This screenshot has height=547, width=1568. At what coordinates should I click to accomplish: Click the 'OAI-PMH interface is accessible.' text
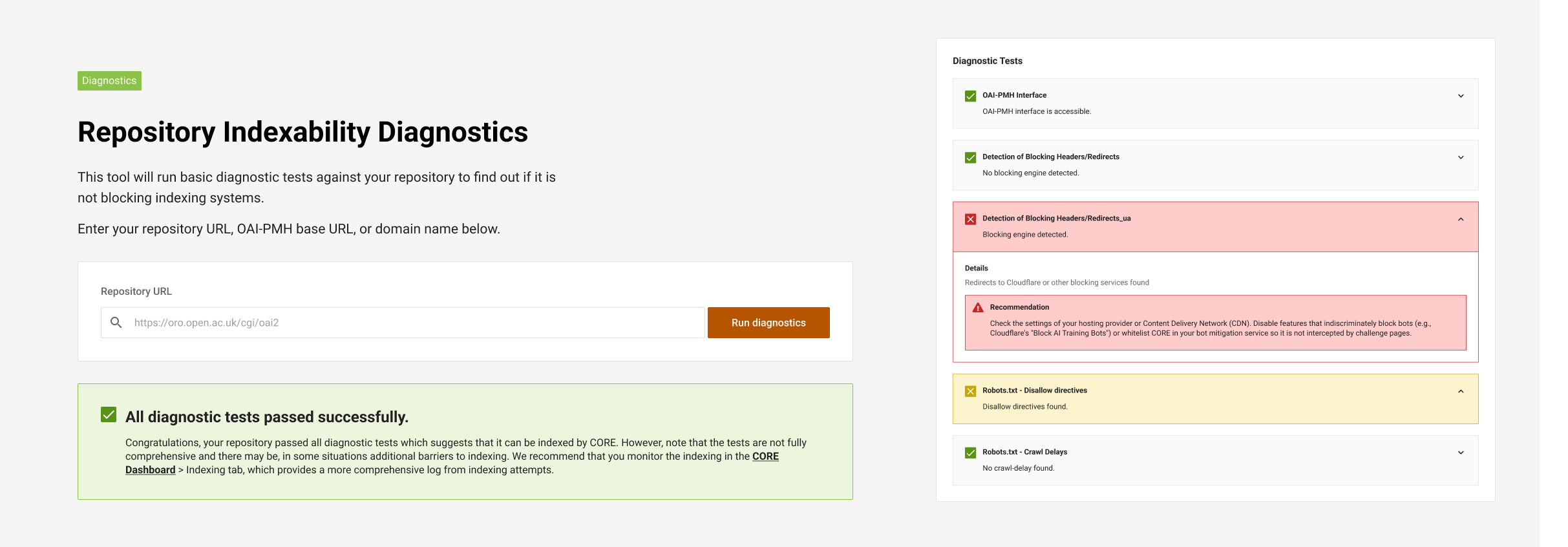(x=1037, y=111)
